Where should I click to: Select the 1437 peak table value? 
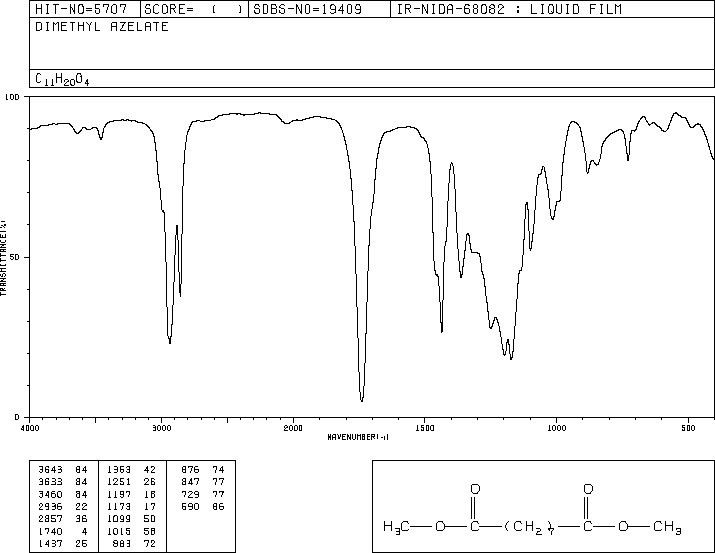click(x=50, y=543)
